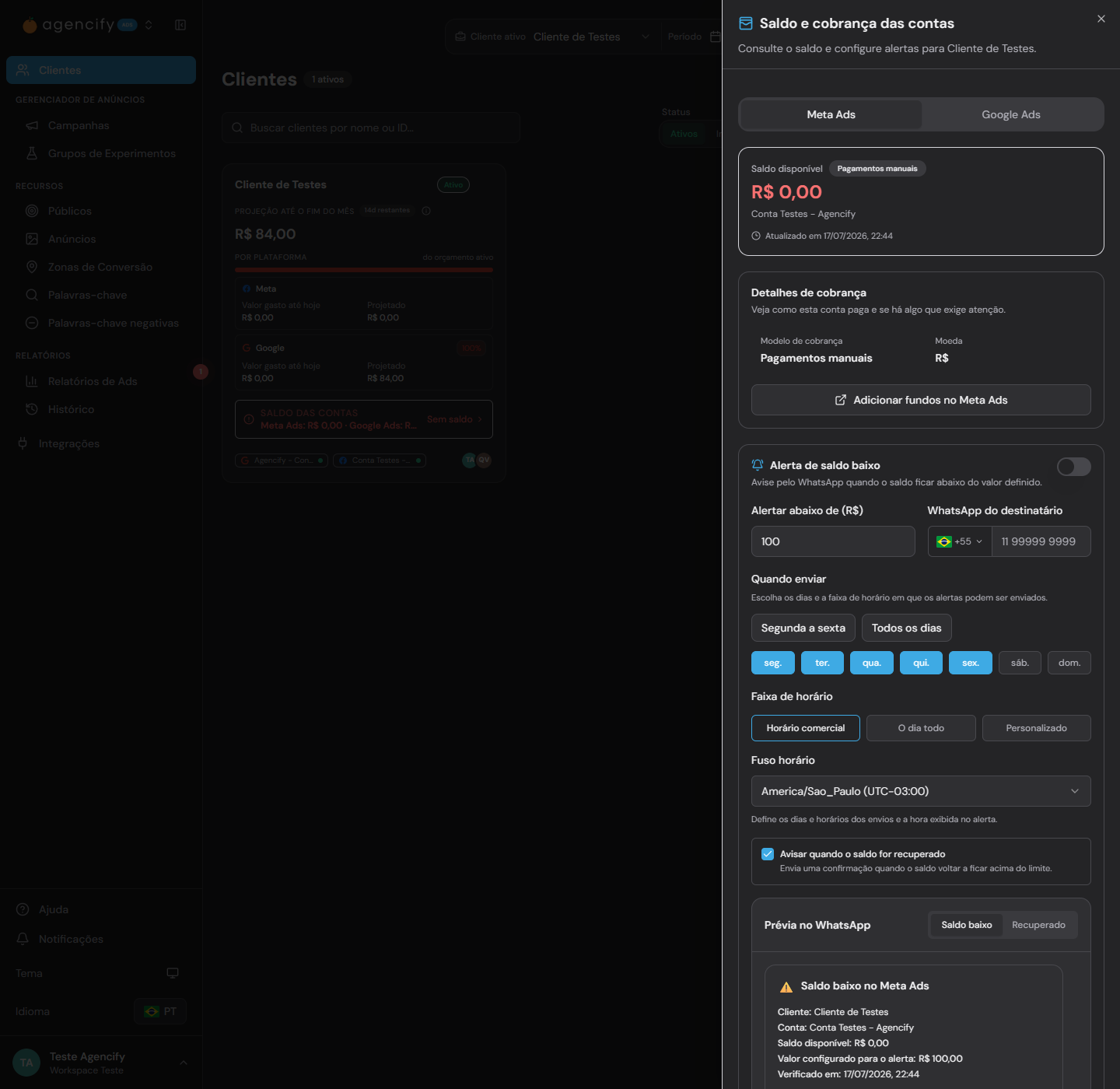Viewport: 1120px width, 1089px height.
Task: Switch to the Google Ads tab
Action: pyautogui.click(x=1011, y=114)
